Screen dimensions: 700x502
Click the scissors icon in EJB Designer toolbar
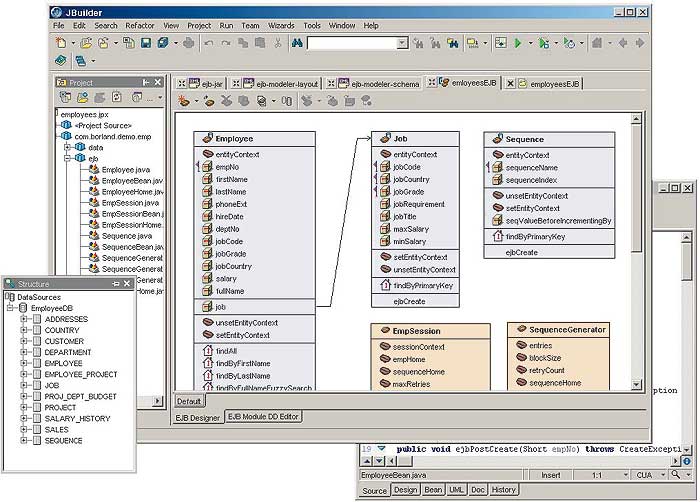[x=226, y=101]
